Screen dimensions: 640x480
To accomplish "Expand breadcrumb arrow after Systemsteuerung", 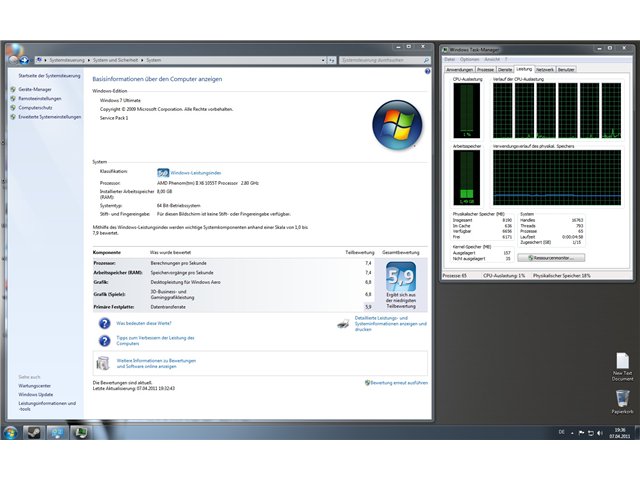I will pyautogui.click(x=89, y=60).
